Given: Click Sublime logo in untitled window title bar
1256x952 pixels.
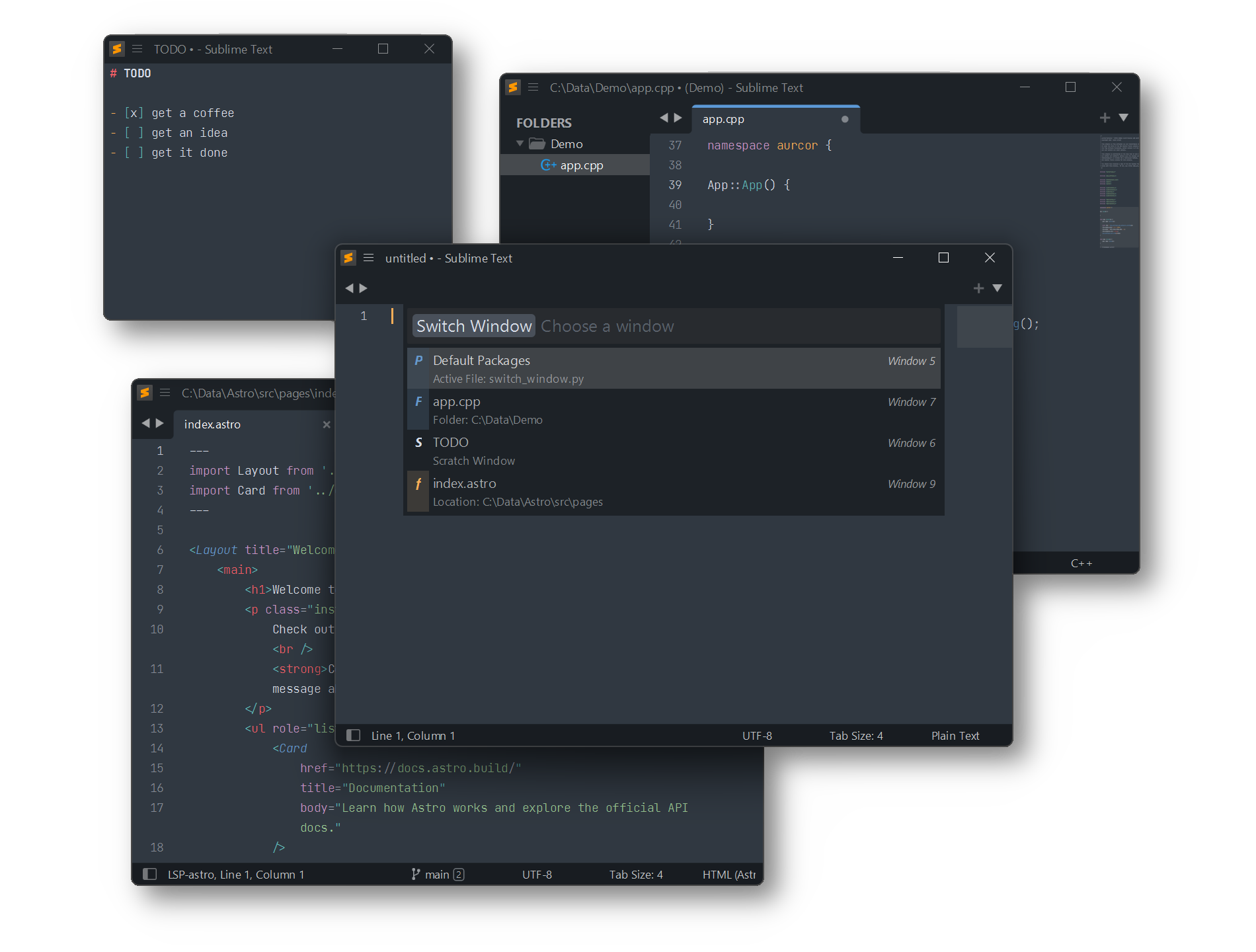Looking at the screenshot, I should tap(348, 258).
